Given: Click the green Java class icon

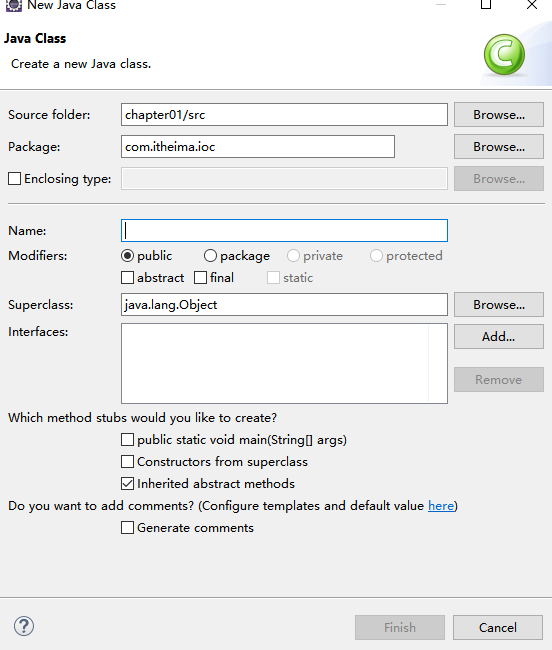Looking at the screenshot, I should (504, 55).
